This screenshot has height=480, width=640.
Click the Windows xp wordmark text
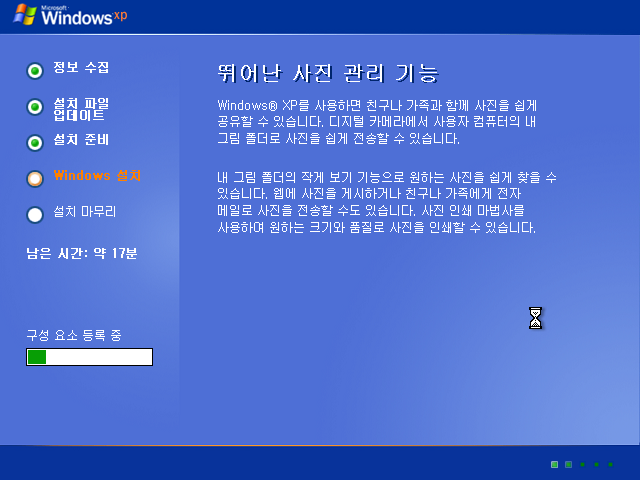pos(84,16)
